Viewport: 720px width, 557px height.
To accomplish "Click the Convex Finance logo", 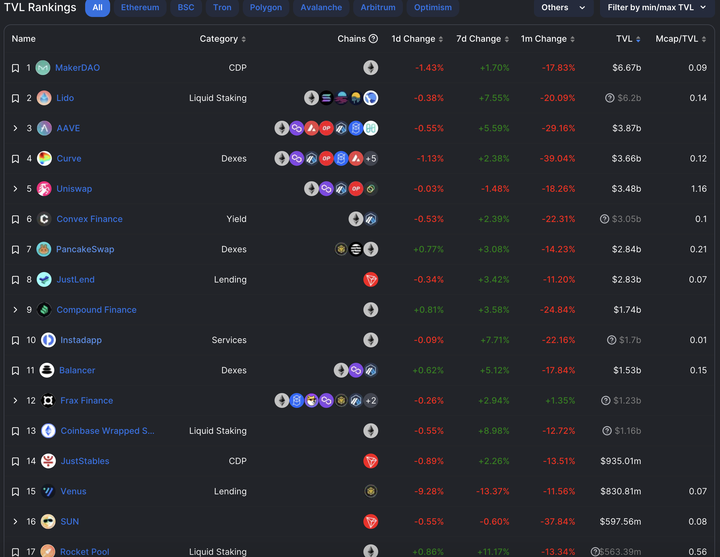I will 44,219.
